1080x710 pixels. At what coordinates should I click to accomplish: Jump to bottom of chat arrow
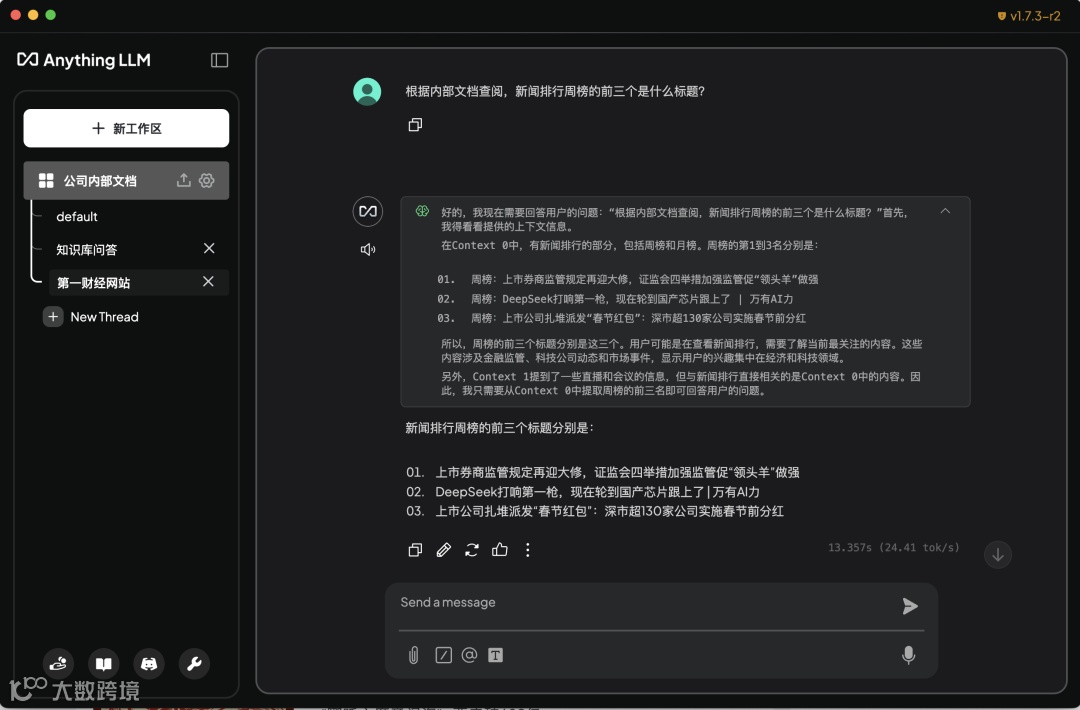(997, 554)
